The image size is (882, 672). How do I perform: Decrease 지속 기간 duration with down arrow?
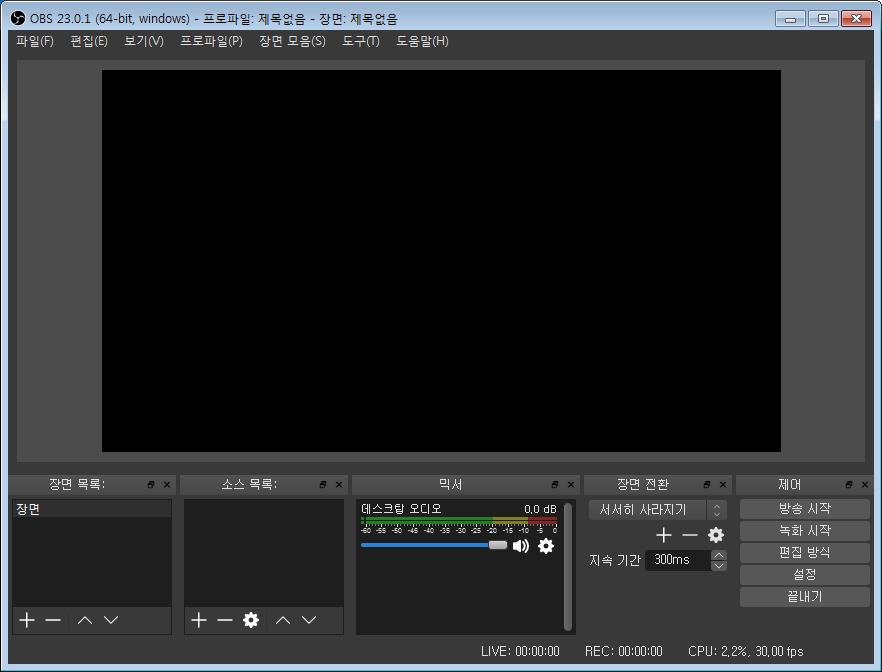pos(719,566)
